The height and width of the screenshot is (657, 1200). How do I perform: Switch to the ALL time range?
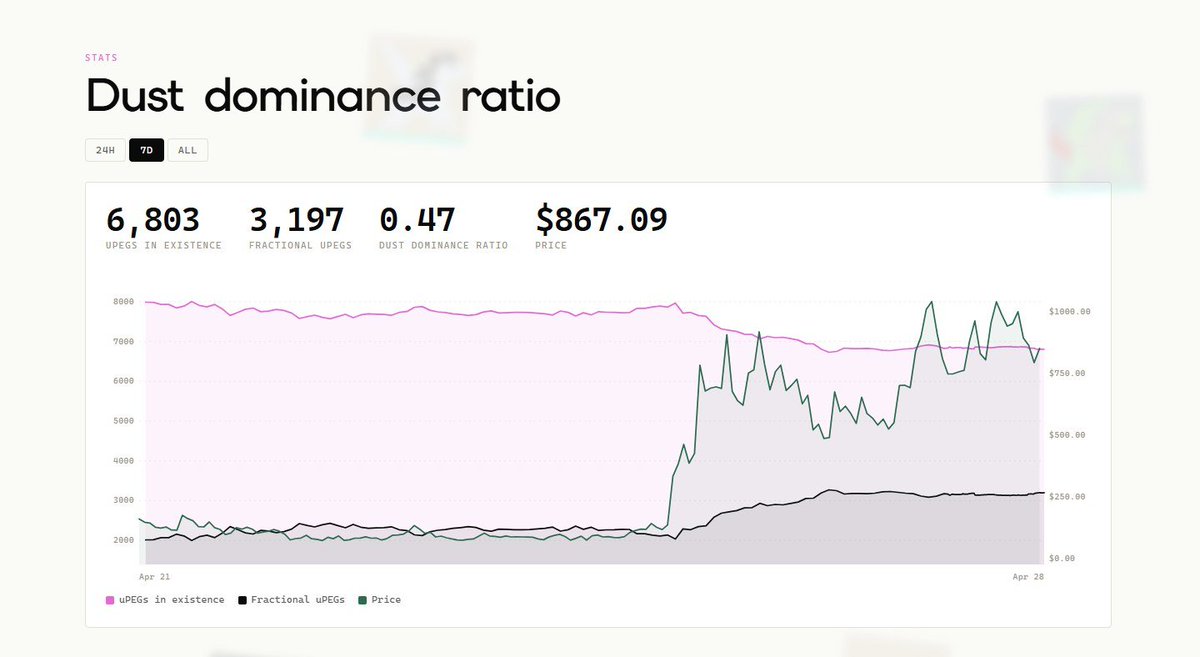[187, 150]
